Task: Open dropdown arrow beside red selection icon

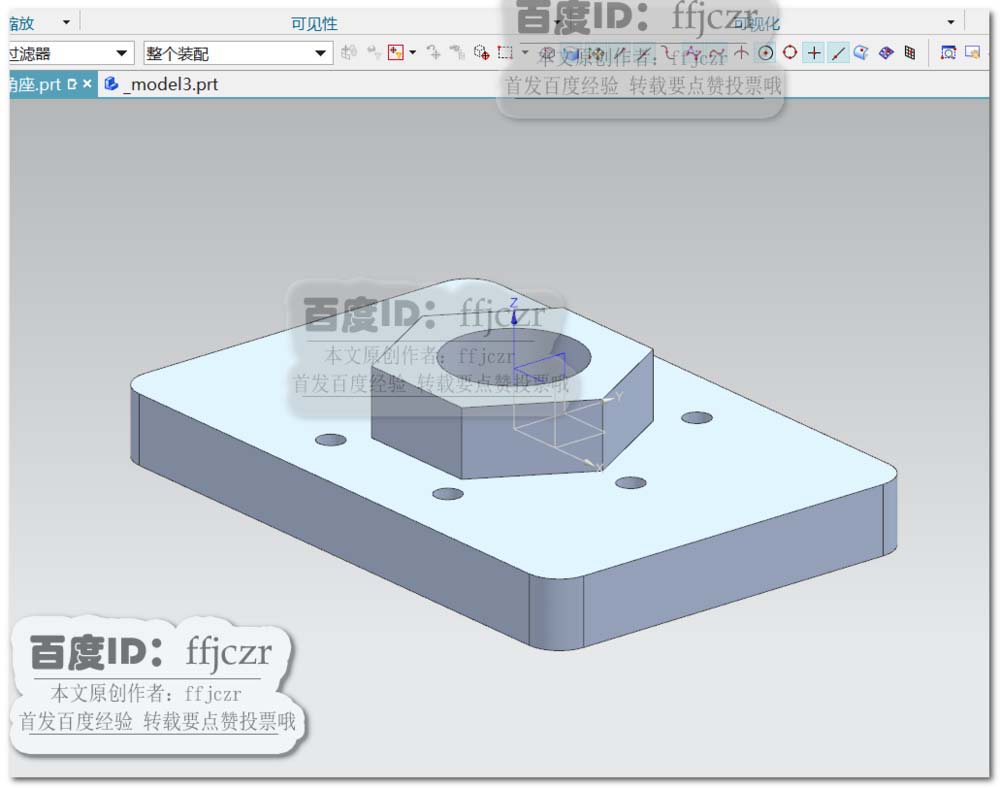Action: 413,52
